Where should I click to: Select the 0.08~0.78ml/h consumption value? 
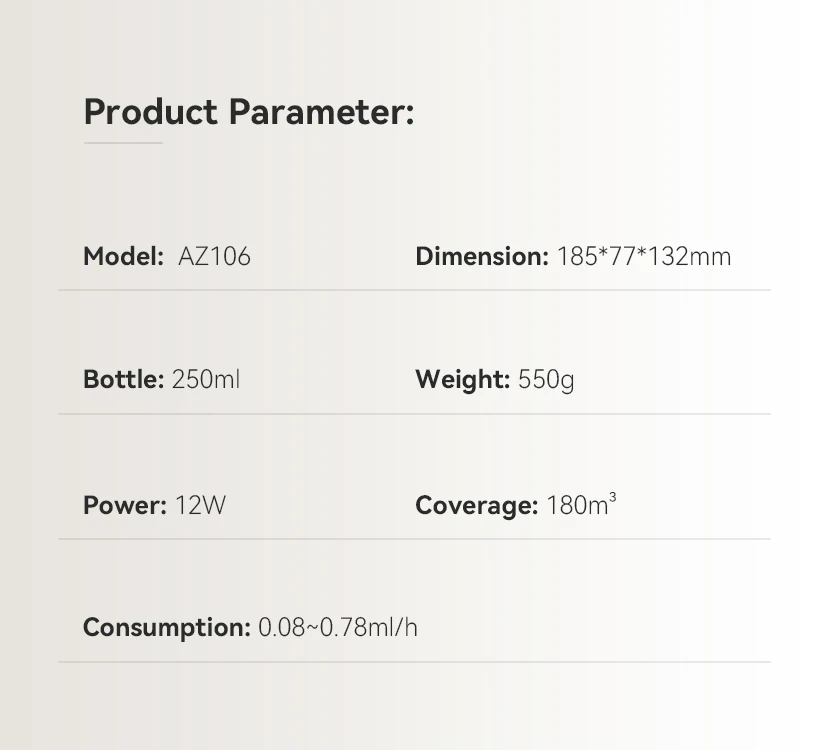coord(338,628)
